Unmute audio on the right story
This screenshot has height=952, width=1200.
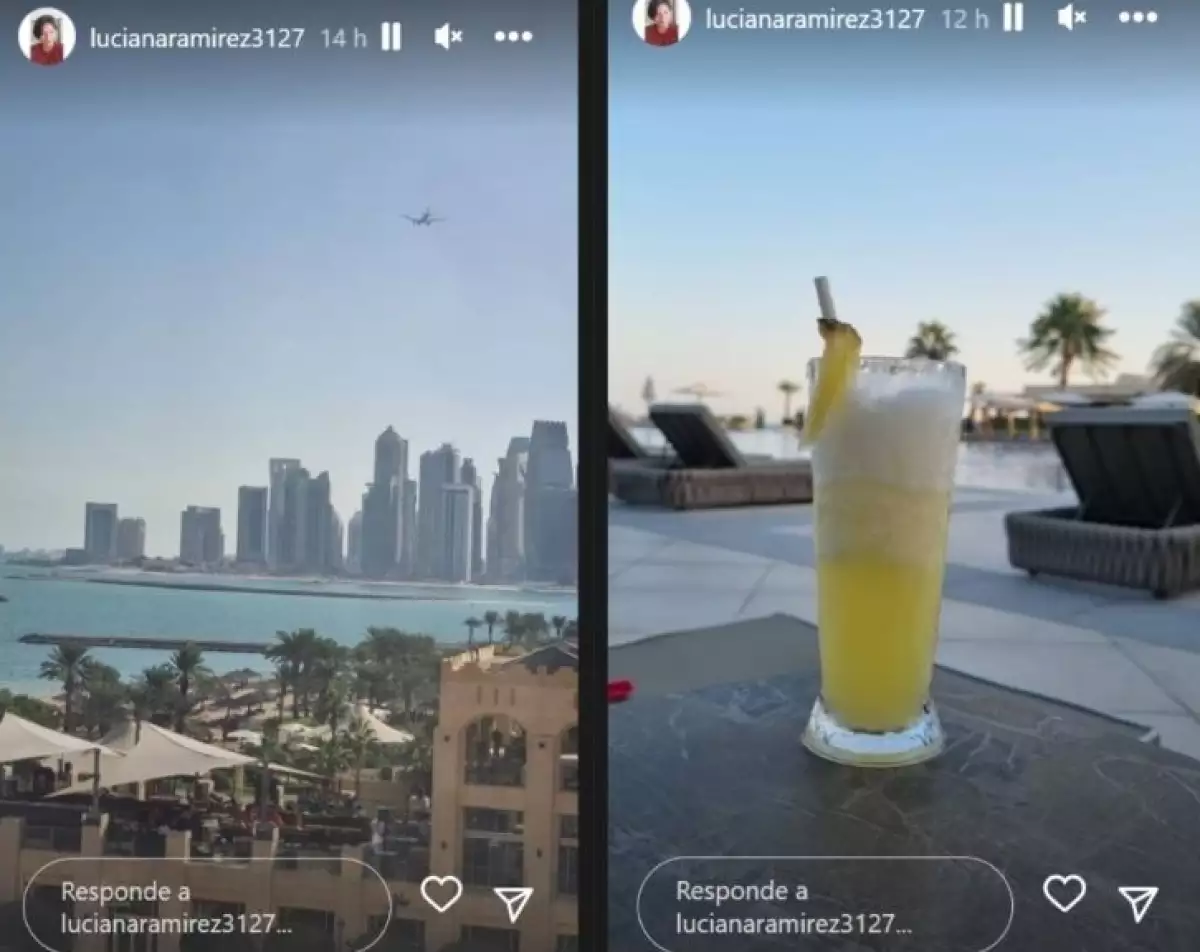(1072, 17)
